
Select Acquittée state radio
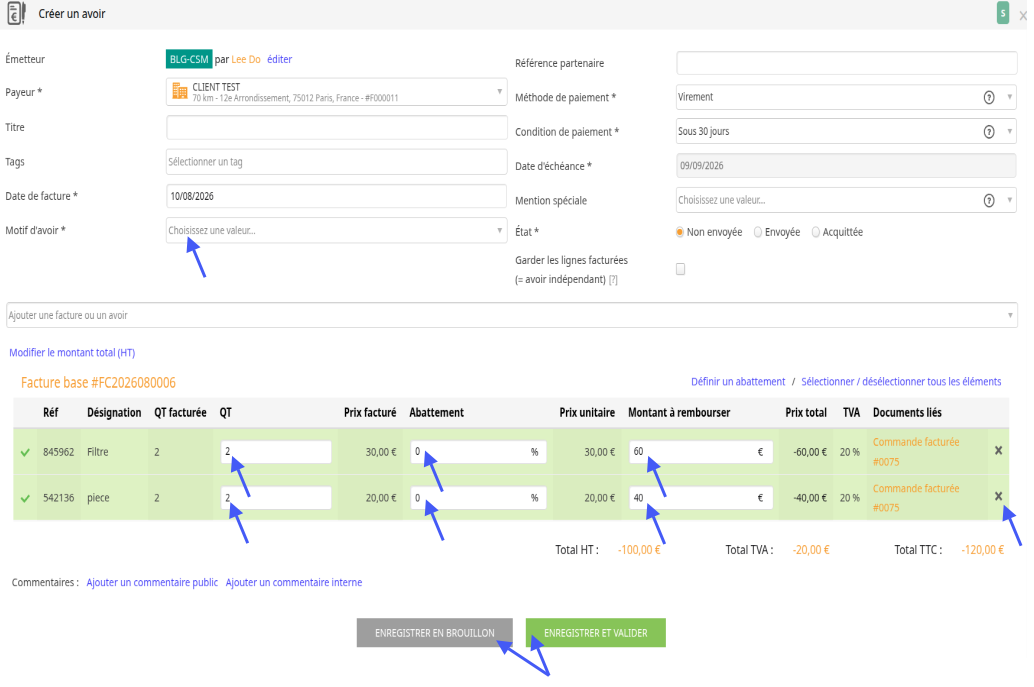(x=816, y=232)
